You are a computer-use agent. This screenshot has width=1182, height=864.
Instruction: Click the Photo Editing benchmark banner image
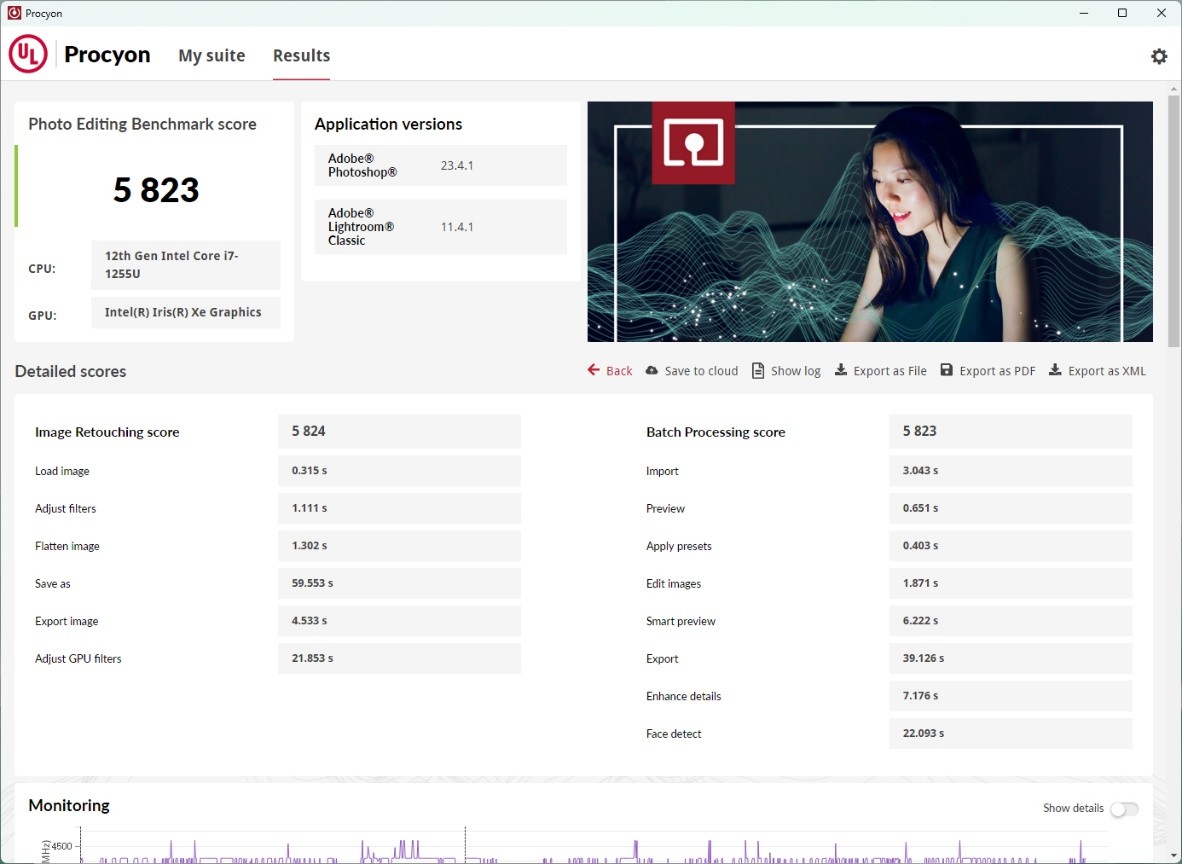coord(869,221)
